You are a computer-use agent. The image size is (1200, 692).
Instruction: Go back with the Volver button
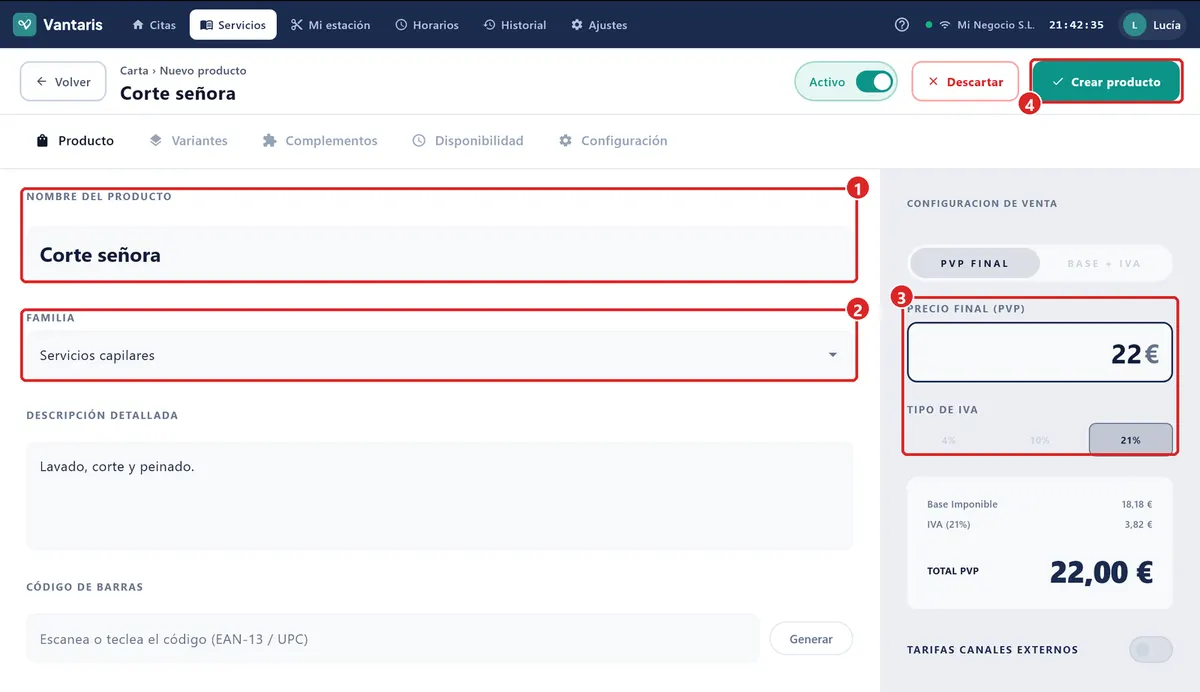click(x=63, y=82)
